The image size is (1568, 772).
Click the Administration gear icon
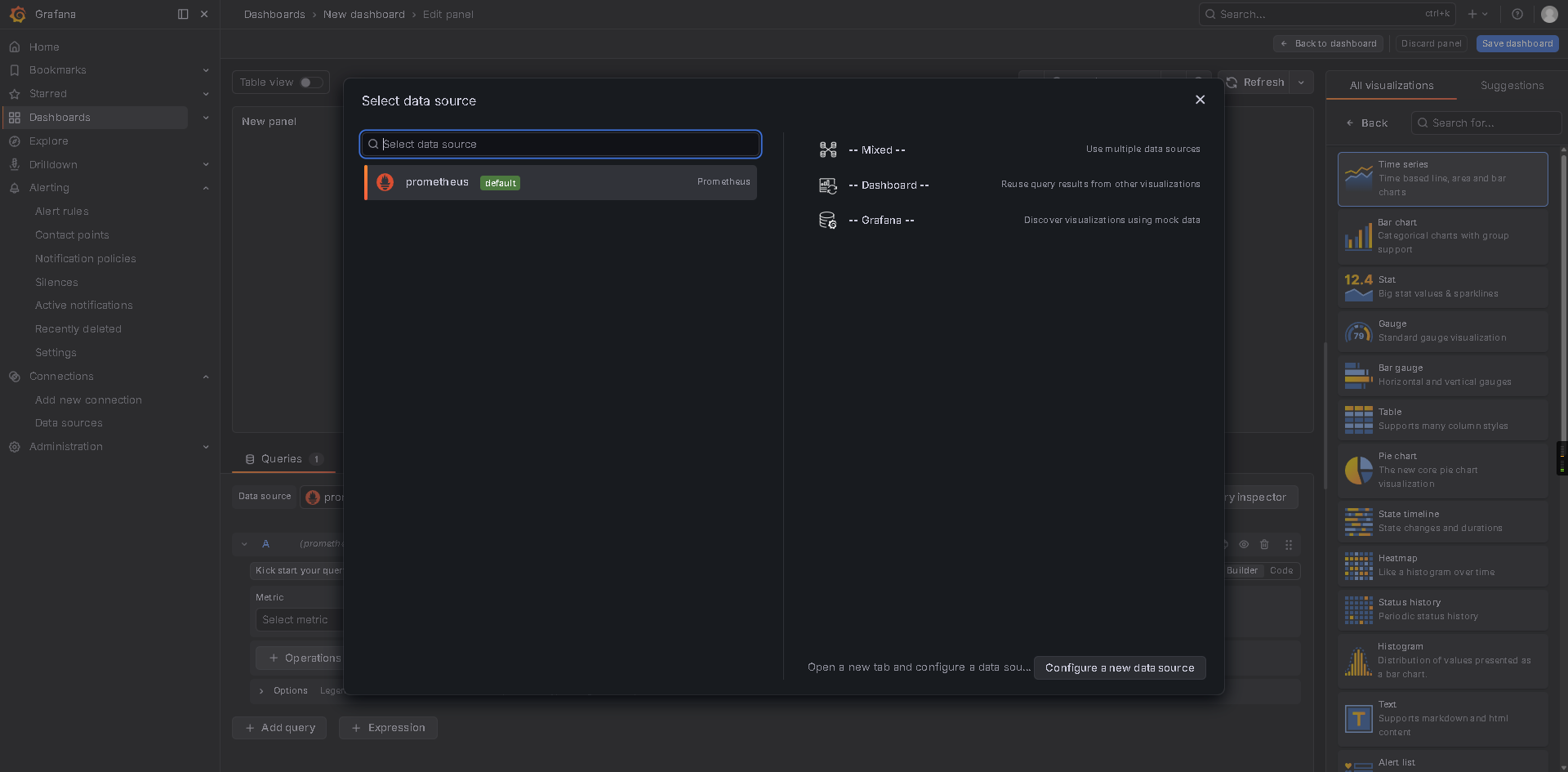coord(15,447)
